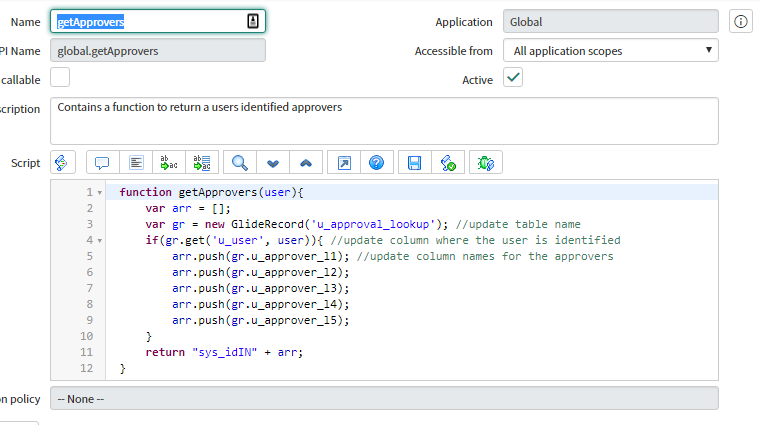Image resolution: width=760 pixels, height=425 pixels.
Task: Click the code line 'return "sys_idIN" + arr;'
Action: (x=224, y=352)
